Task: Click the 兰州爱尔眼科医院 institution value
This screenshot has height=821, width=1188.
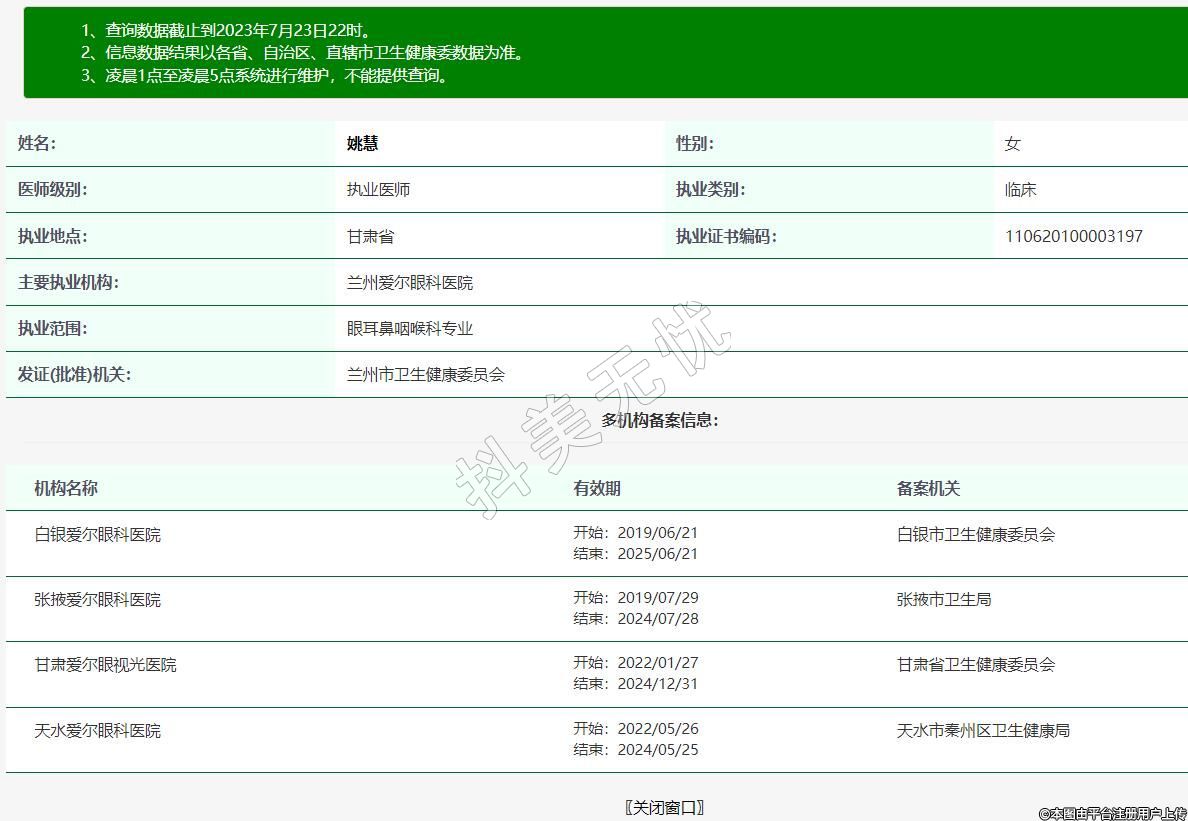Action: tap(409, 283)
